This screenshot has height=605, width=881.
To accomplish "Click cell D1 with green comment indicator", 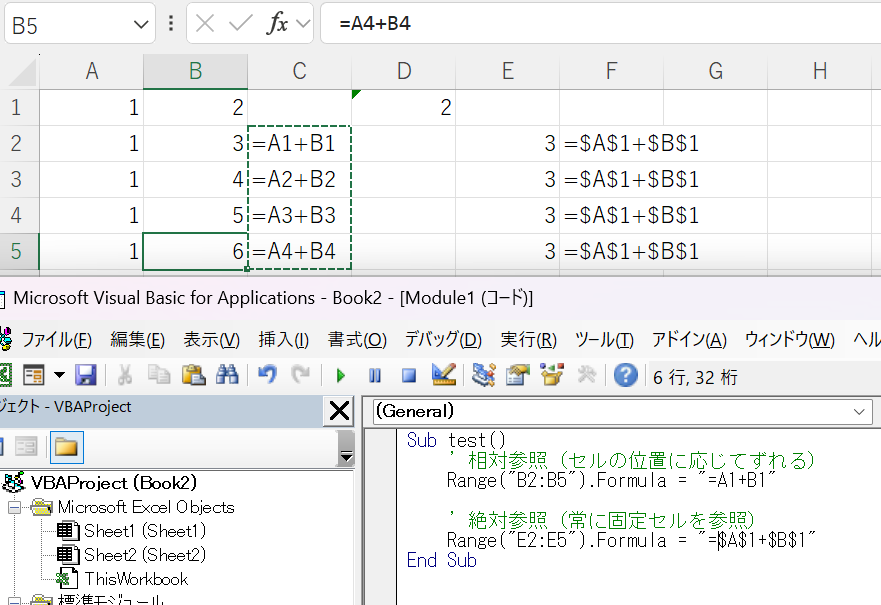I will (x=403, y=107).
